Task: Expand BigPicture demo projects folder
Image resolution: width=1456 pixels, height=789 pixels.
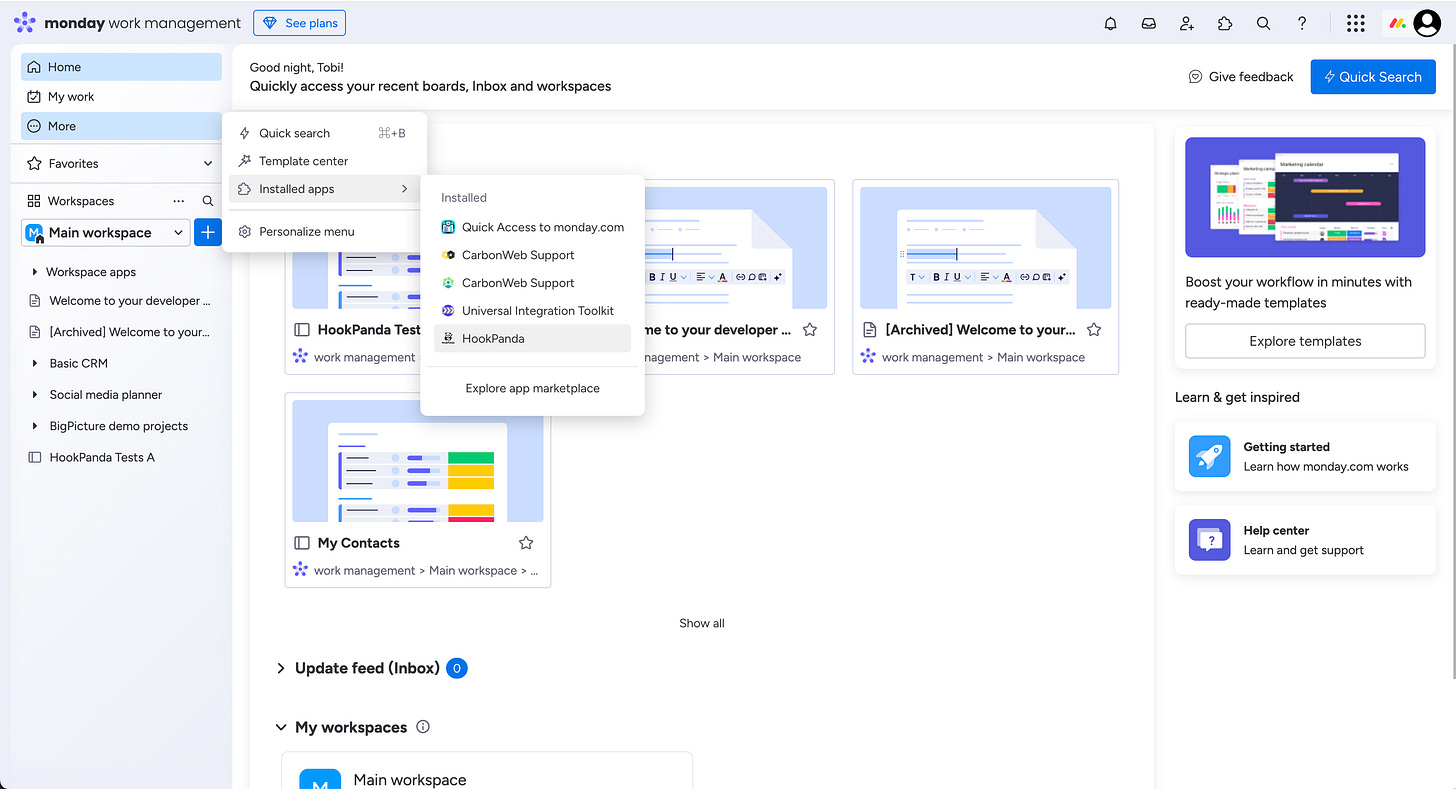Action: (35, 426)
